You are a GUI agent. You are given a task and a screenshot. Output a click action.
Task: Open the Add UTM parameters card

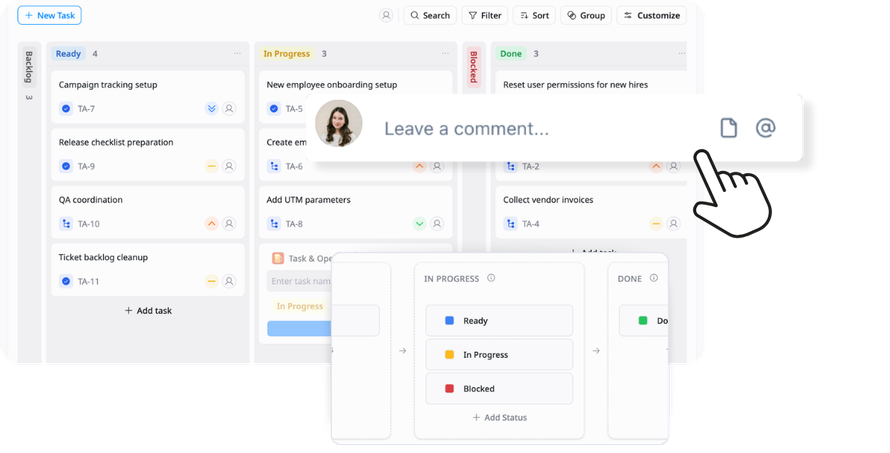tap(355, 212)
